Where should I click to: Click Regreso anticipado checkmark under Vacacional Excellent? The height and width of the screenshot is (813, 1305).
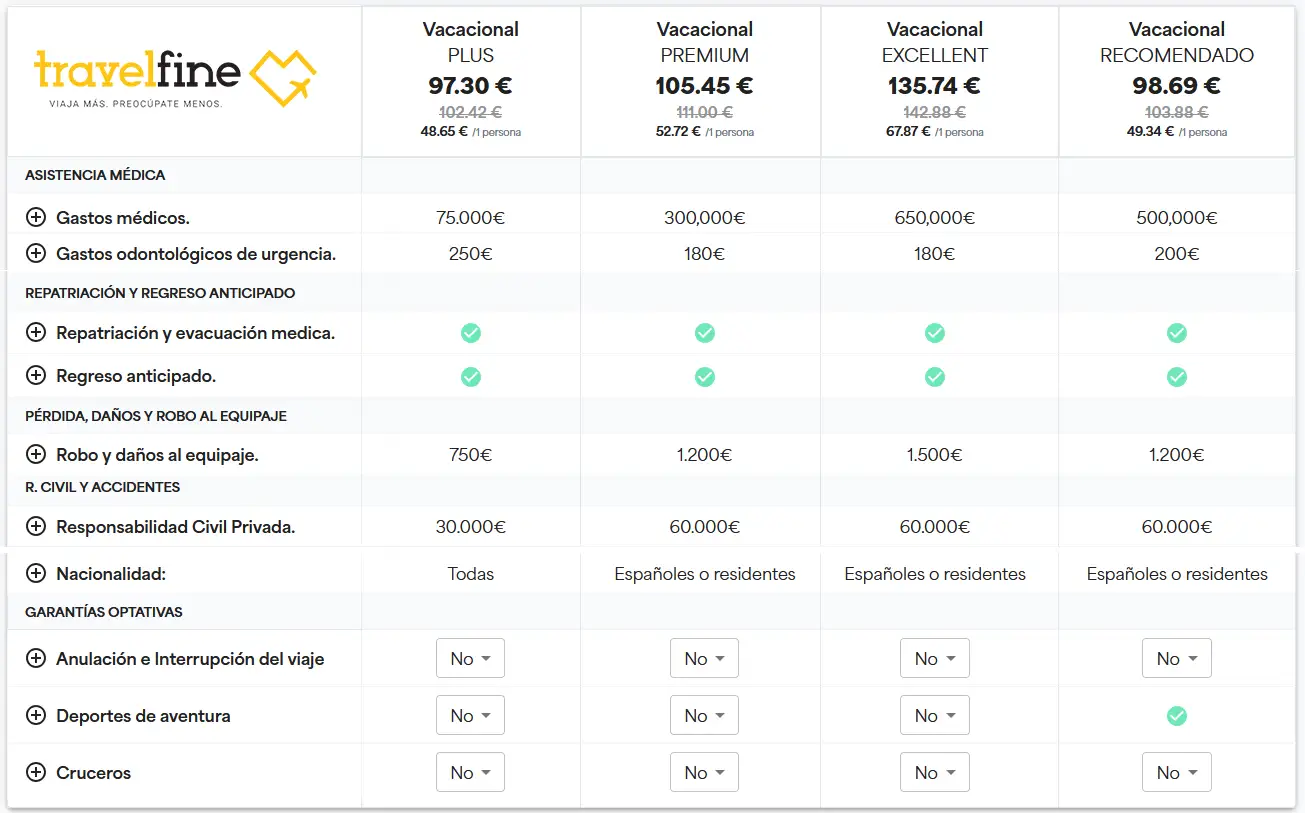coord(935,377)
